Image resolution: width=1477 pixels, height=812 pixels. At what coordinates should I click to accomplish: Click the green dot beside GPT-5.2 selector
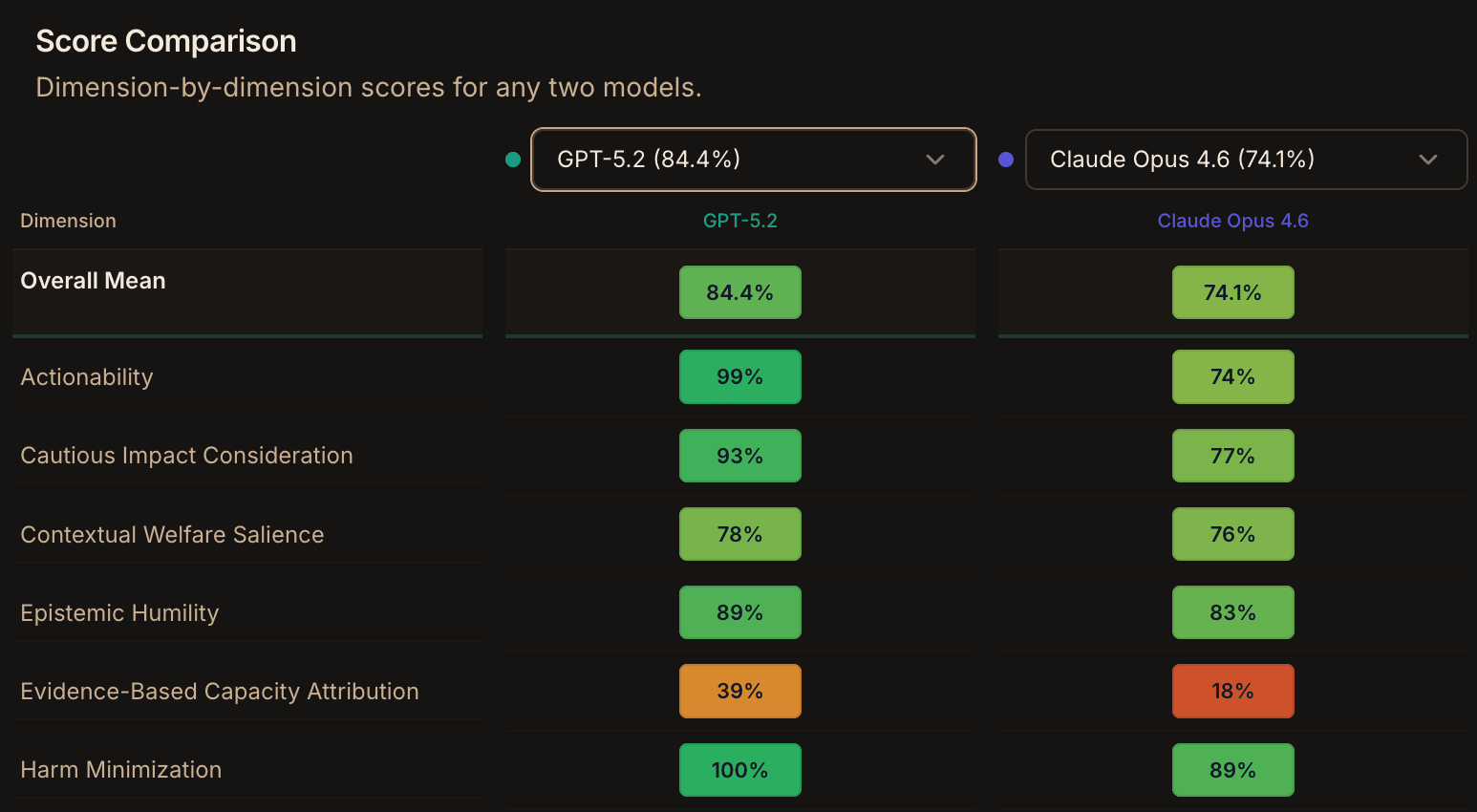click(513, 160)
